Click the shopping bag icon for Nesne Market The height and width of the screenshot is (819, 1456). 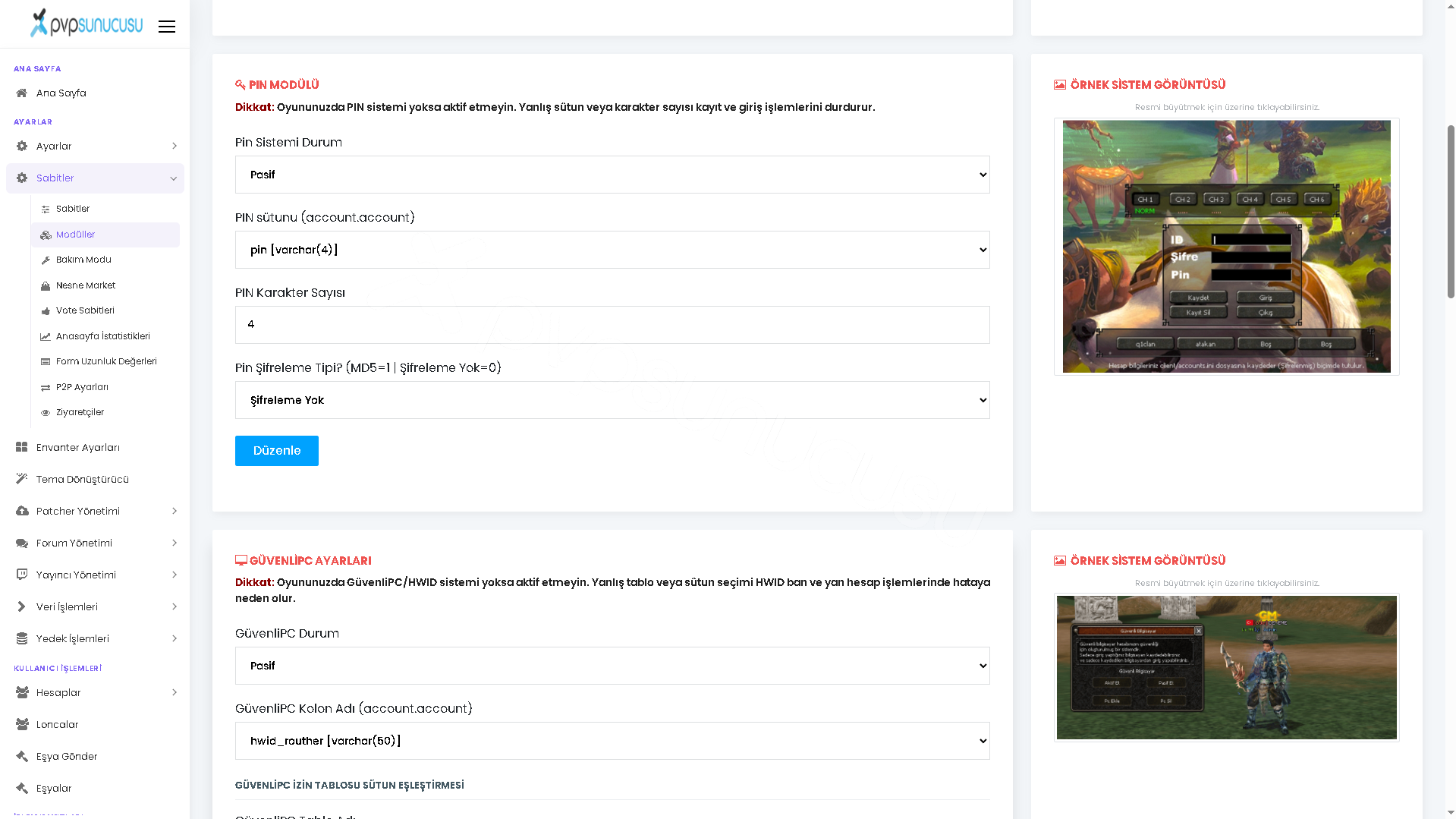pos(46,286)
